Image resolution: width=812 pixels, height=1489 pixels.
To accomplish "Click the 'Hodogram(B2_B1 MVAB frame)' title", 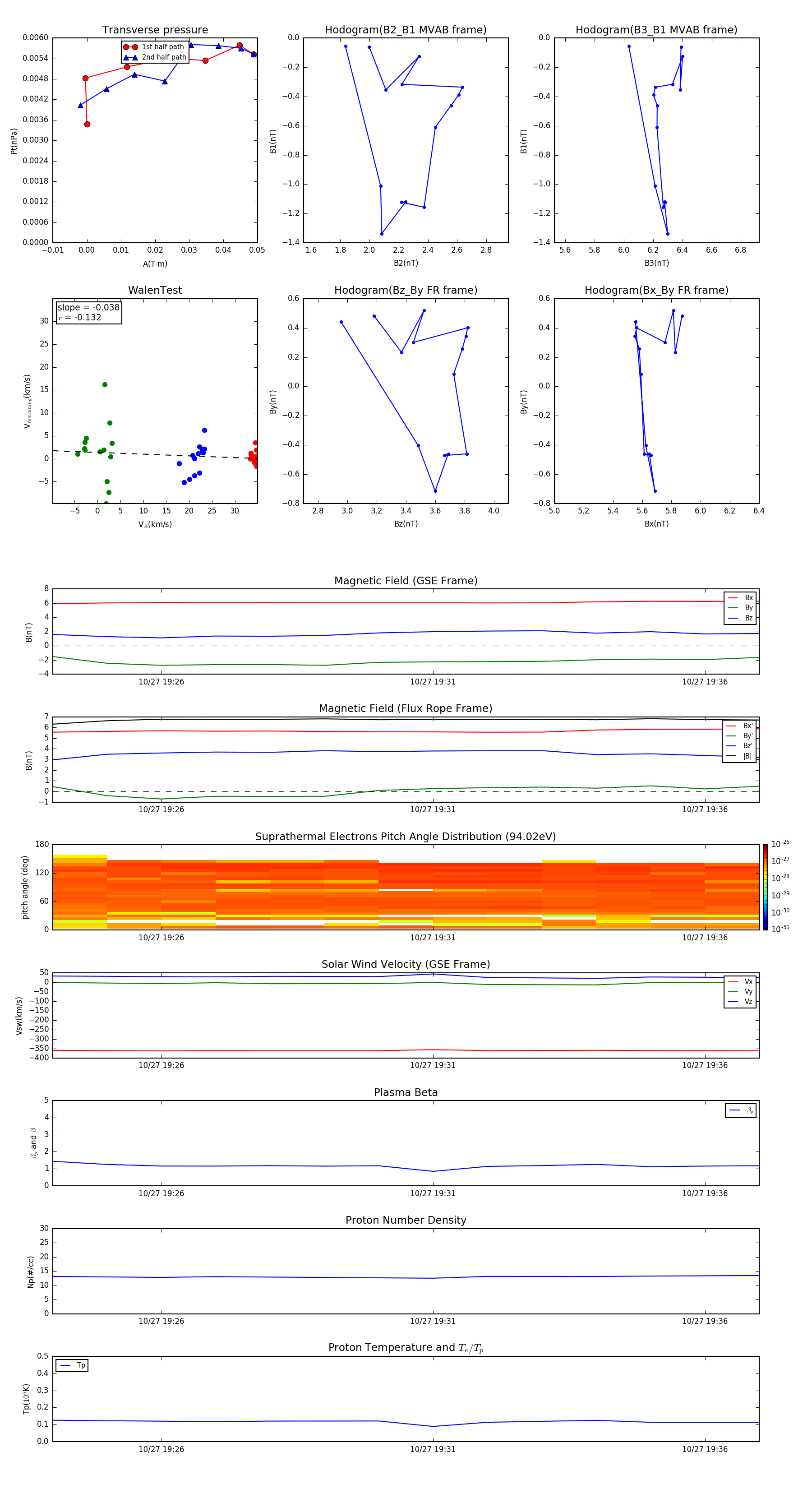I will coord(406,30).
